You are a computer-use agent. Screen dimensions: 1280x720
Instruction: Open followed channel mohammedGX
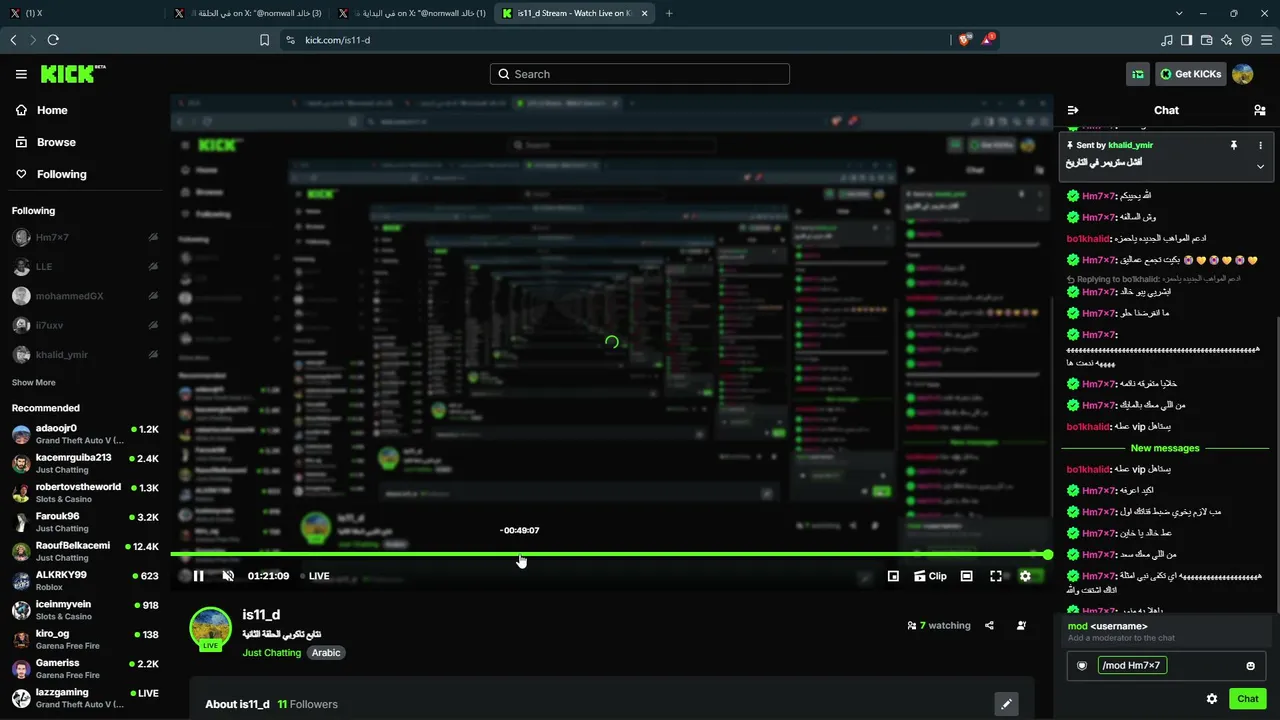tap(84, 296)
